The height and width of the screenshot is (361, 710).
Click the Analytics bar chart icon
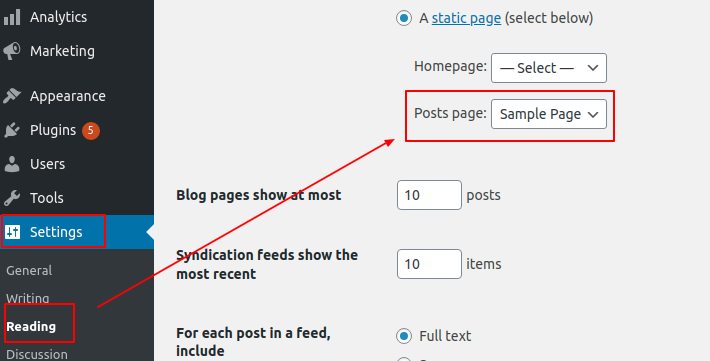coord(12,17)
